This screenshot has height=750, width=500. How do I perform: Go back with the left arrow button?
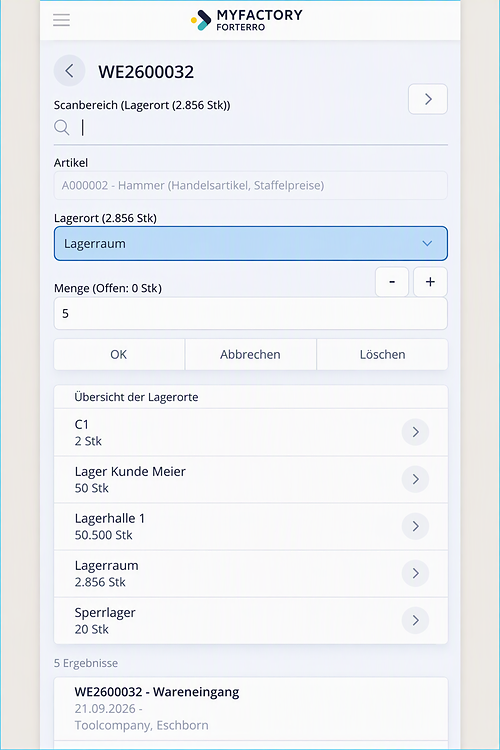(x=69, y=71)
